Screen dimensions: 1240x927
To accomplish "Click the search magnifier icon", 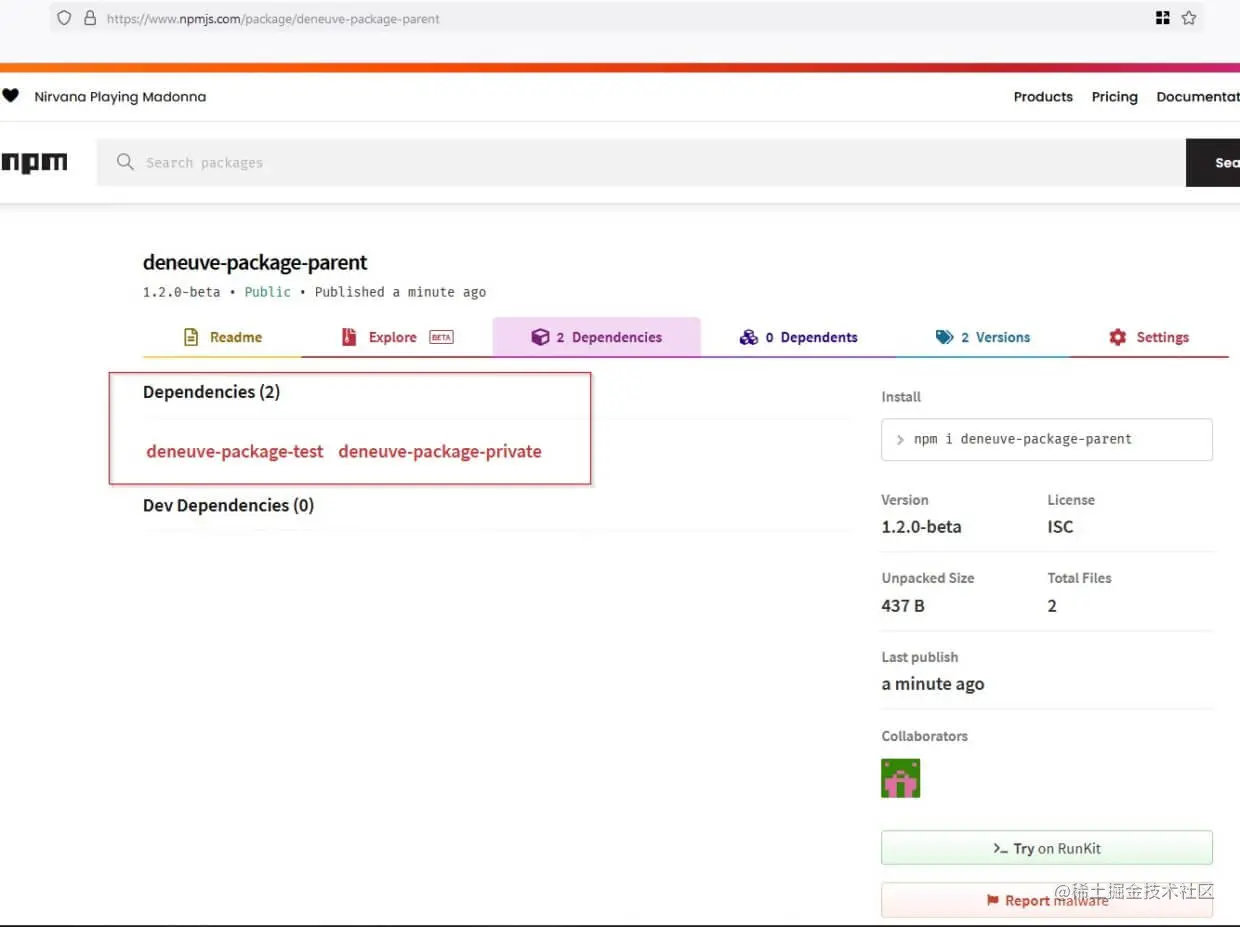I will [x=124, y=162].
